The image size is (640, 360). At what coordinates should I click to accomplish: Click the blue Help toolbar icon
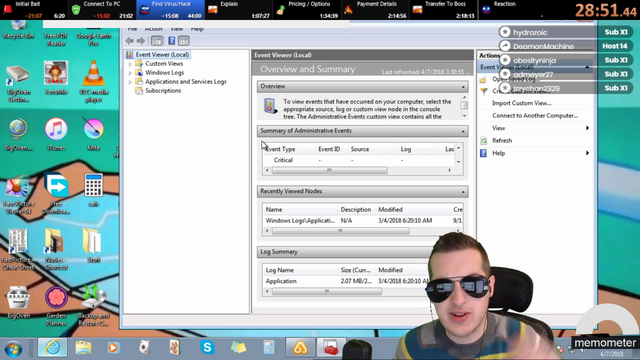pyautogui.click(x=171, y=41)
